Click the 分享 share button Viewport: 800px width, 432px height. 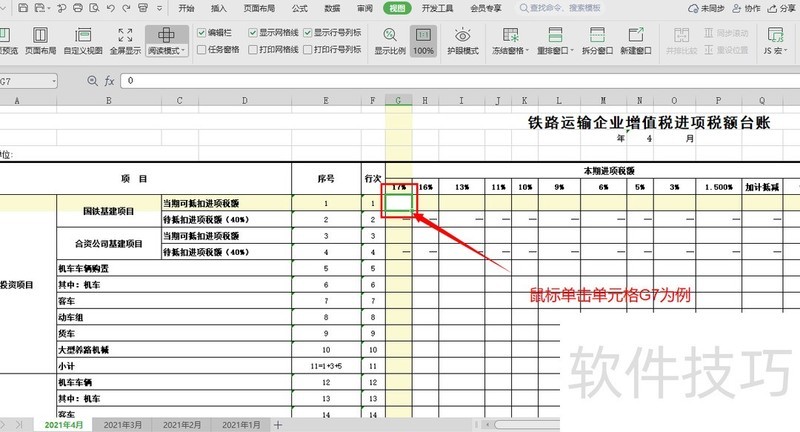(782, 8)
